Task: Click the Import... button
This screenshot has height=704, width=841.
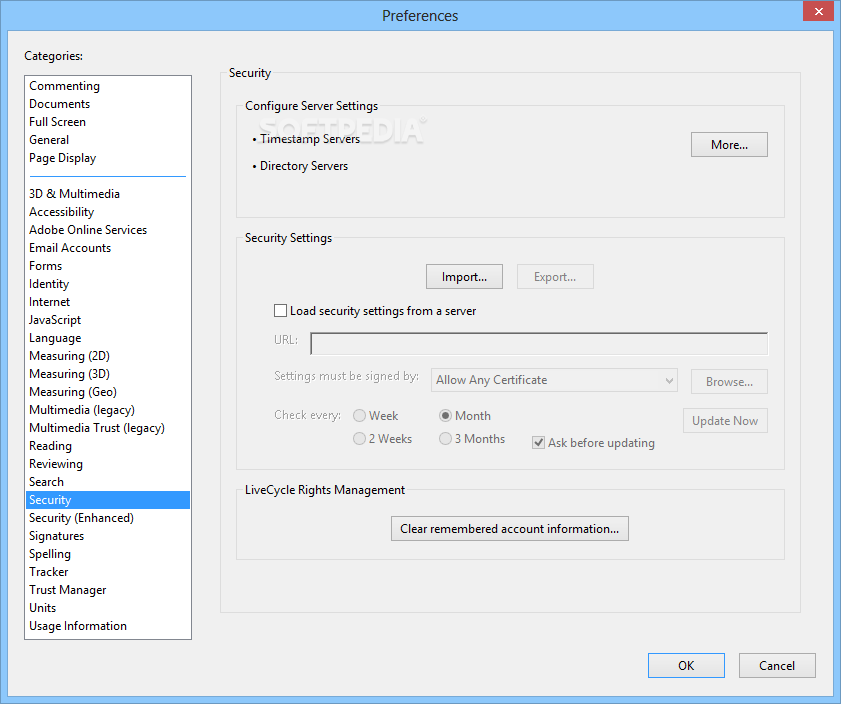Action: point(464,277)
